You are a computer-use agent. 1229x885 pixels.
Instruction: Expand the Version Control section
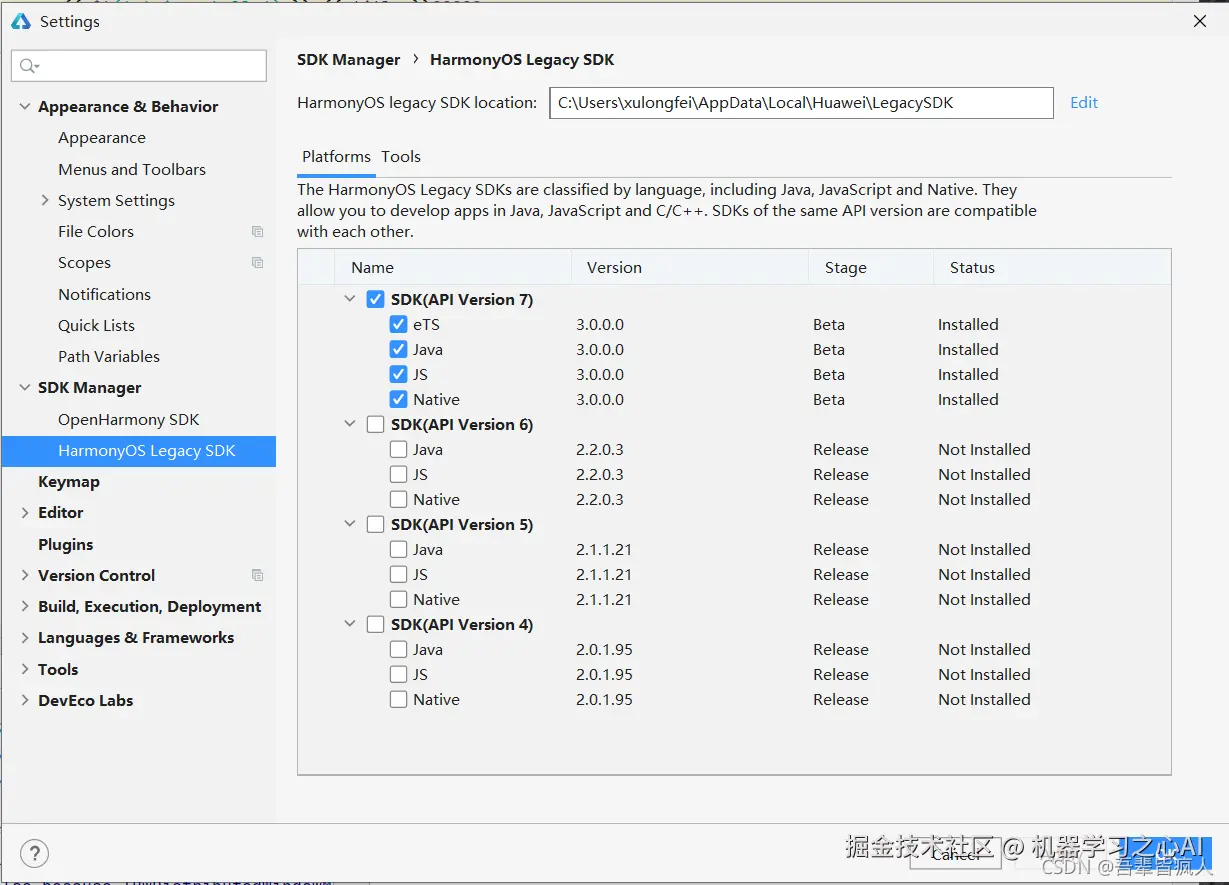tap(25, 575)
